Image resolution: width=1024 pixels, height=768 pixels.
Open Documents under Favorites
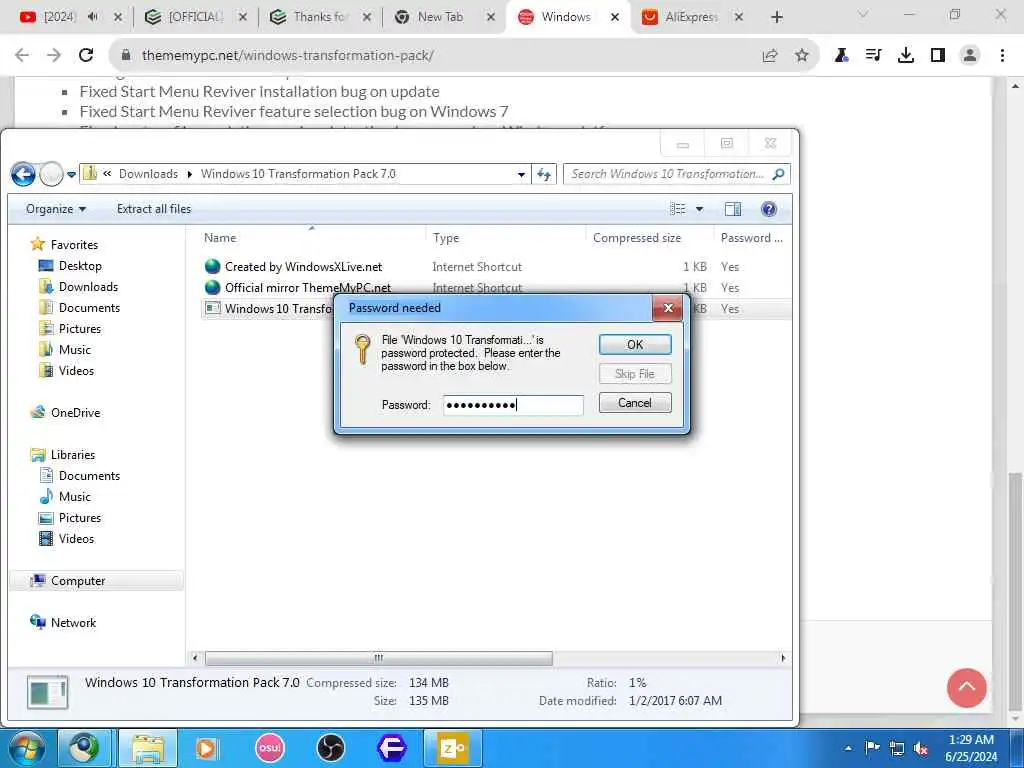pos(89,308)
